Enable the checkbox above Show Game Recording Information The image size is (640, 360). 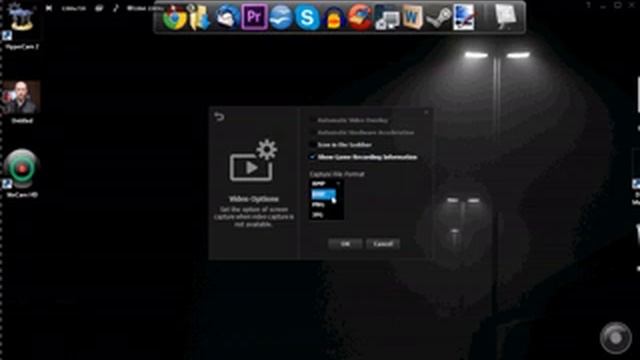coord(313,145)
